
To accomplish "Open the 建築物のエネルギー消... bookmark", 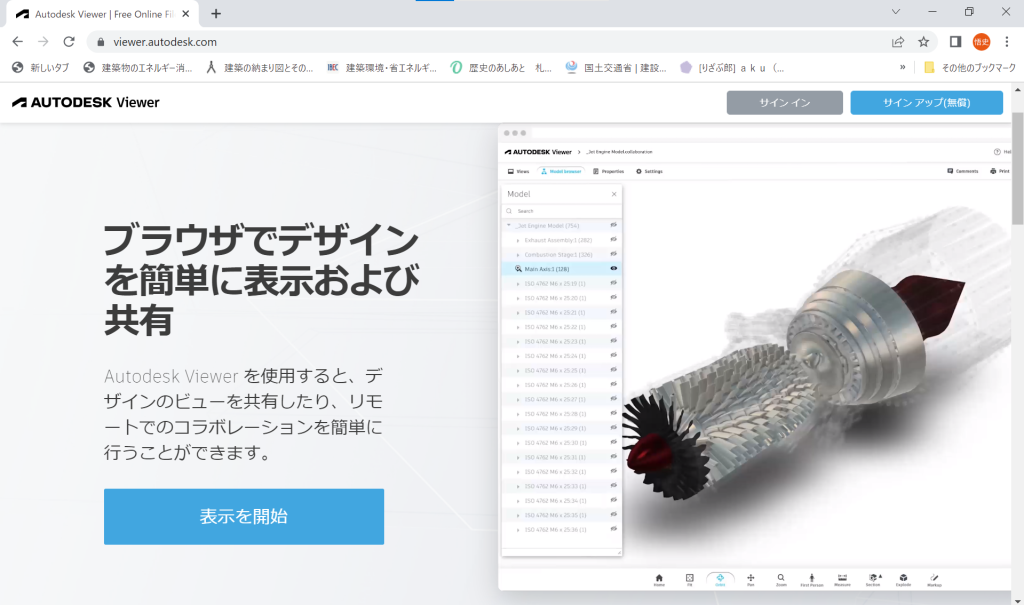I will pos(138,67).
